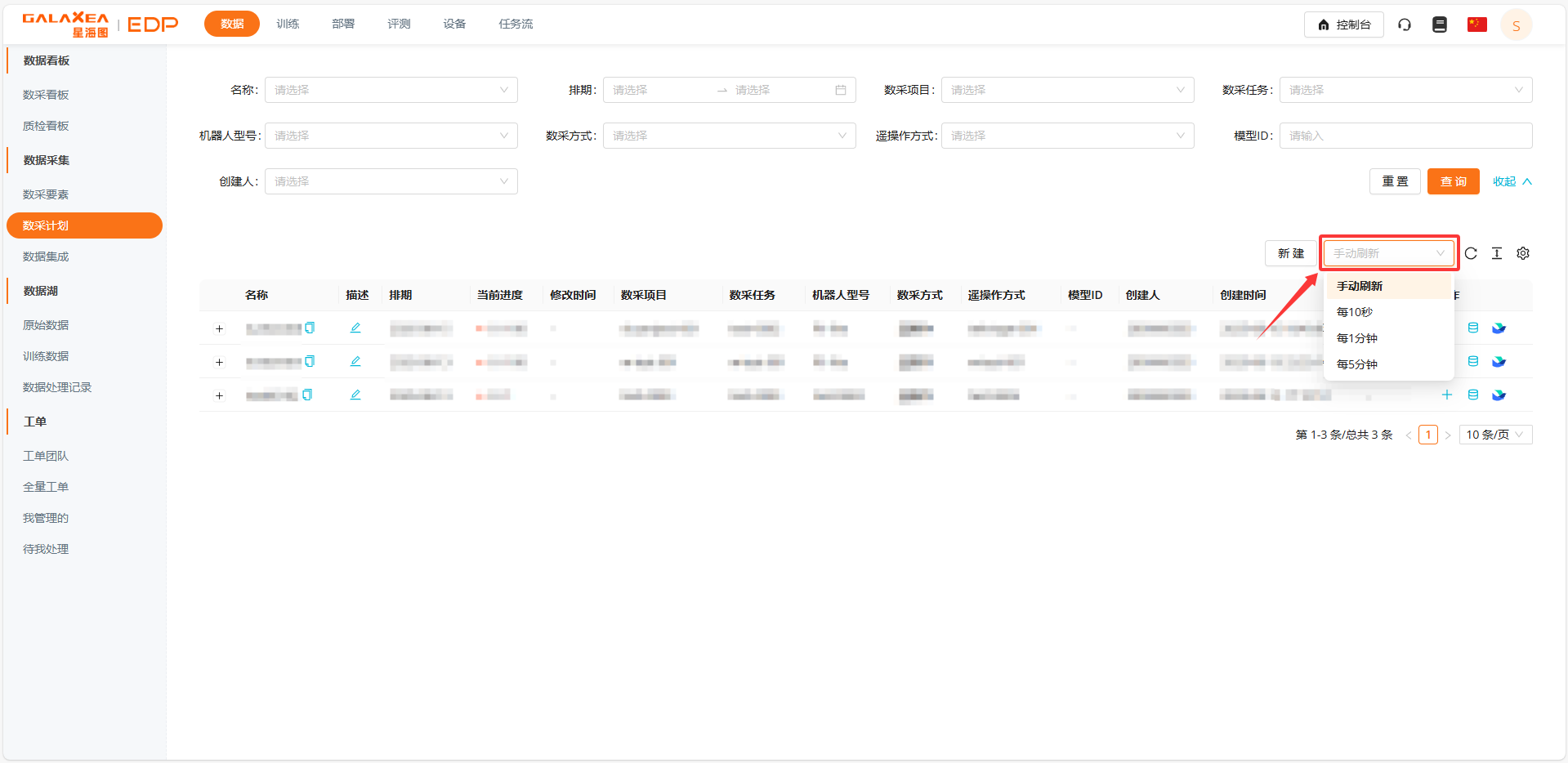Open the 控制台 console button
Image resolution: width=1568 pixels, height=763 pixels.
click(1344, 25)
